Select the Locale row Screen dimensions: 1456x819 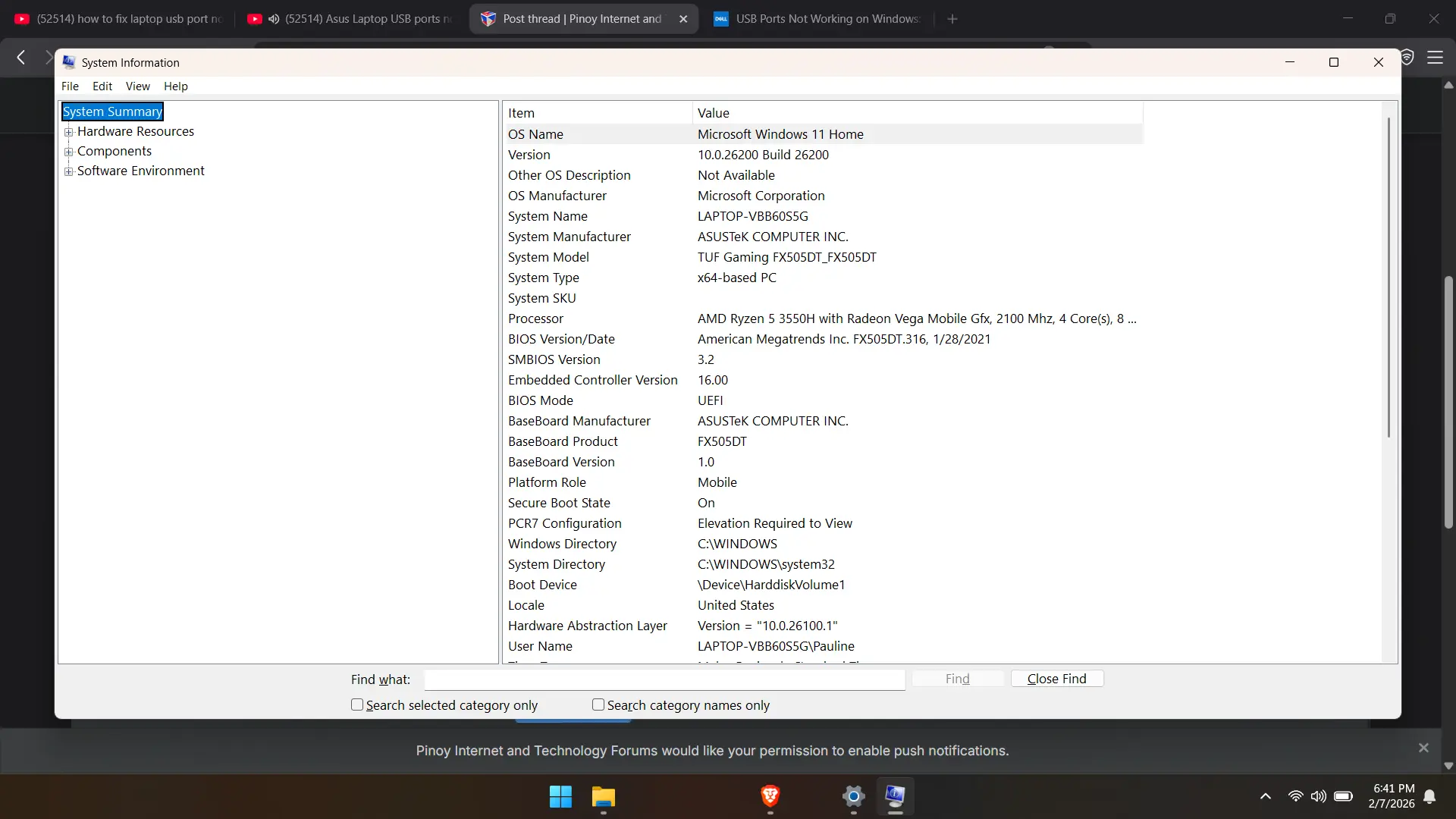[824, 605]
